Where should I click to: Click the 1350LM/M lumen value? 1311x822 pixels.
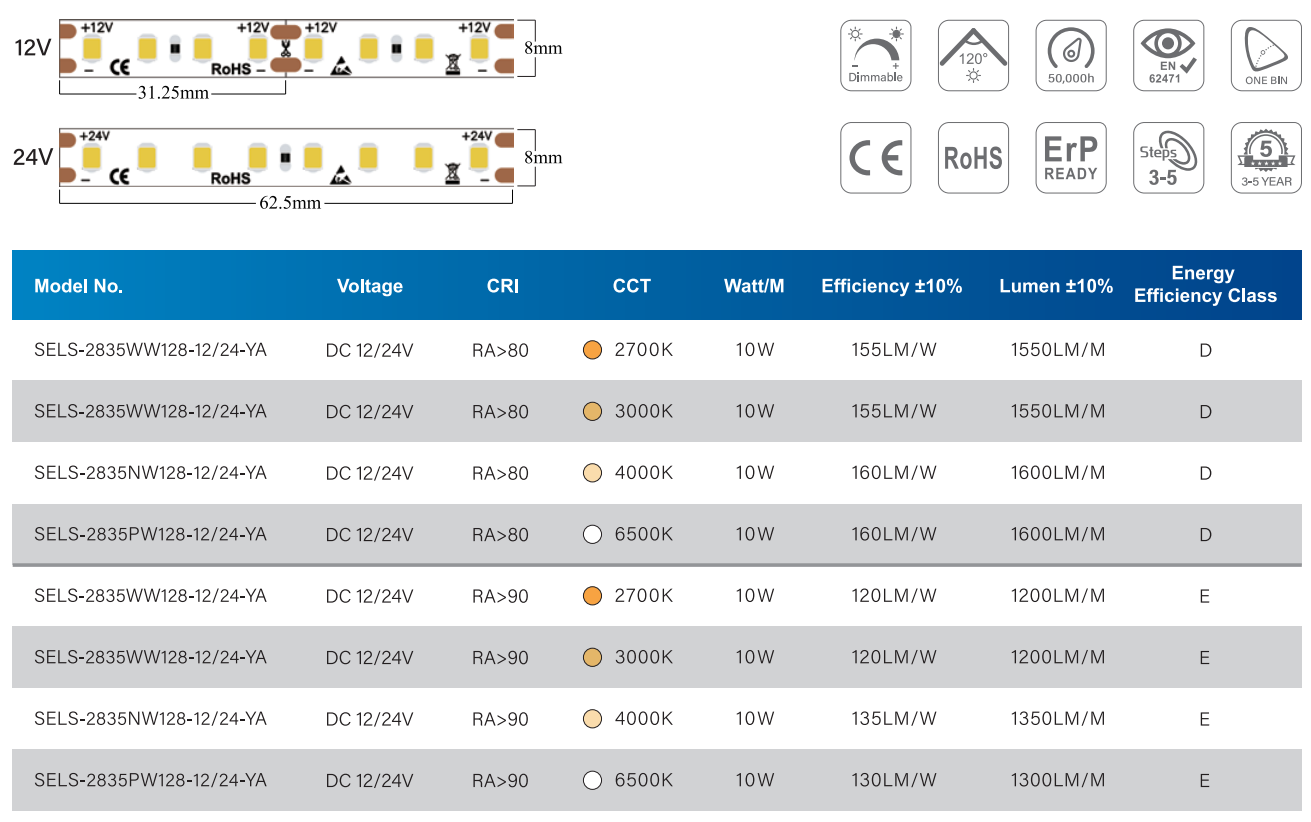pyautogui.click(x=1057, y=719)
